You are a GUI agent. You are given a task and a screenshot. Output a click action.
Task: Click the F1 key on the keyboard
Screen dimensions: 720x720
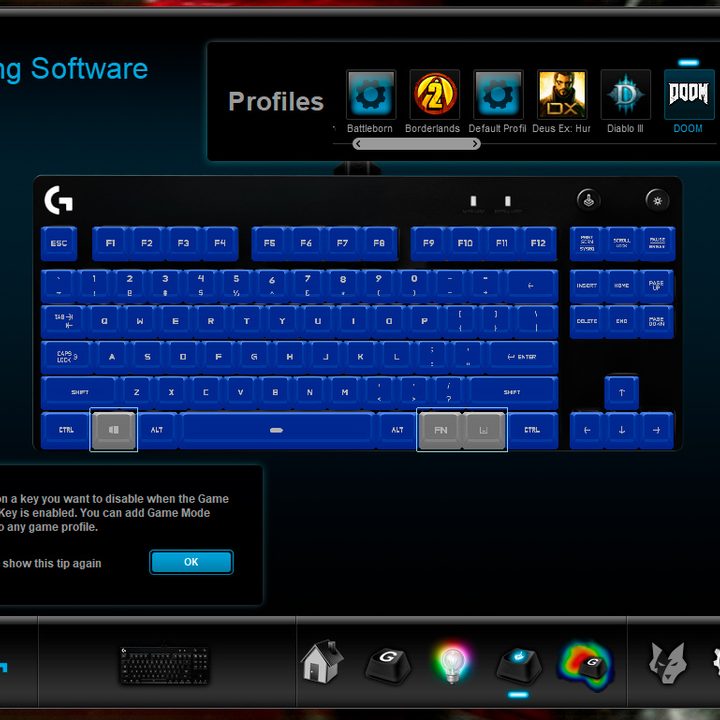(110, 243)
